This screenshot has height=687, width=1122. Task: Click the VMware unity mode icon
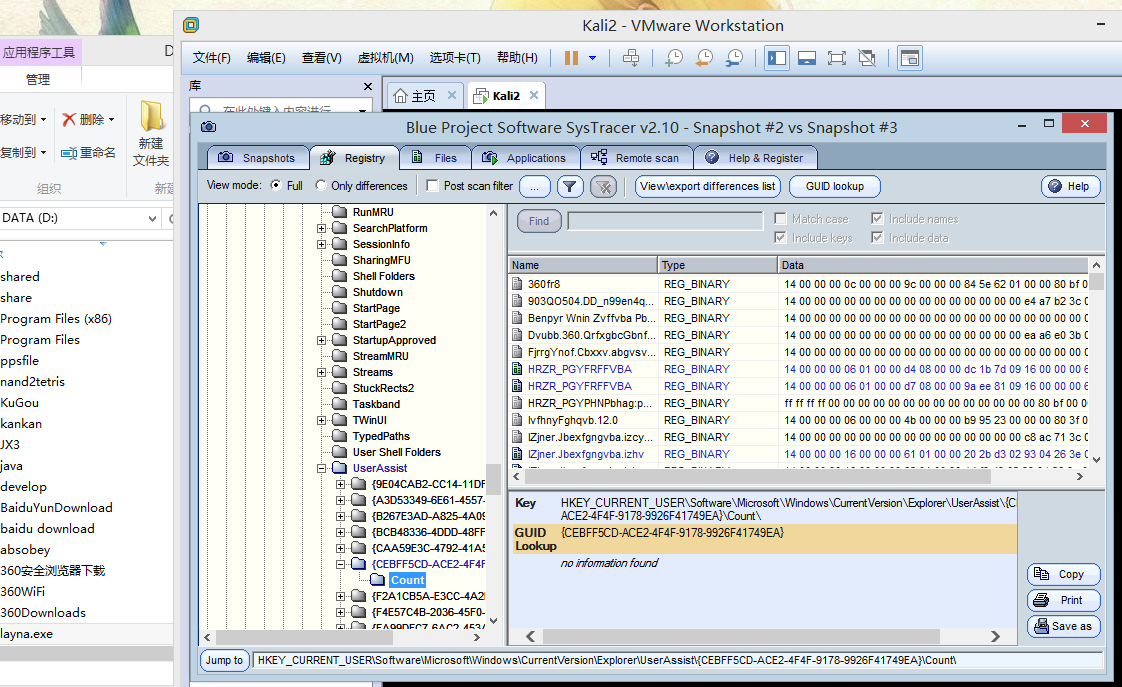tap(867, 58)
